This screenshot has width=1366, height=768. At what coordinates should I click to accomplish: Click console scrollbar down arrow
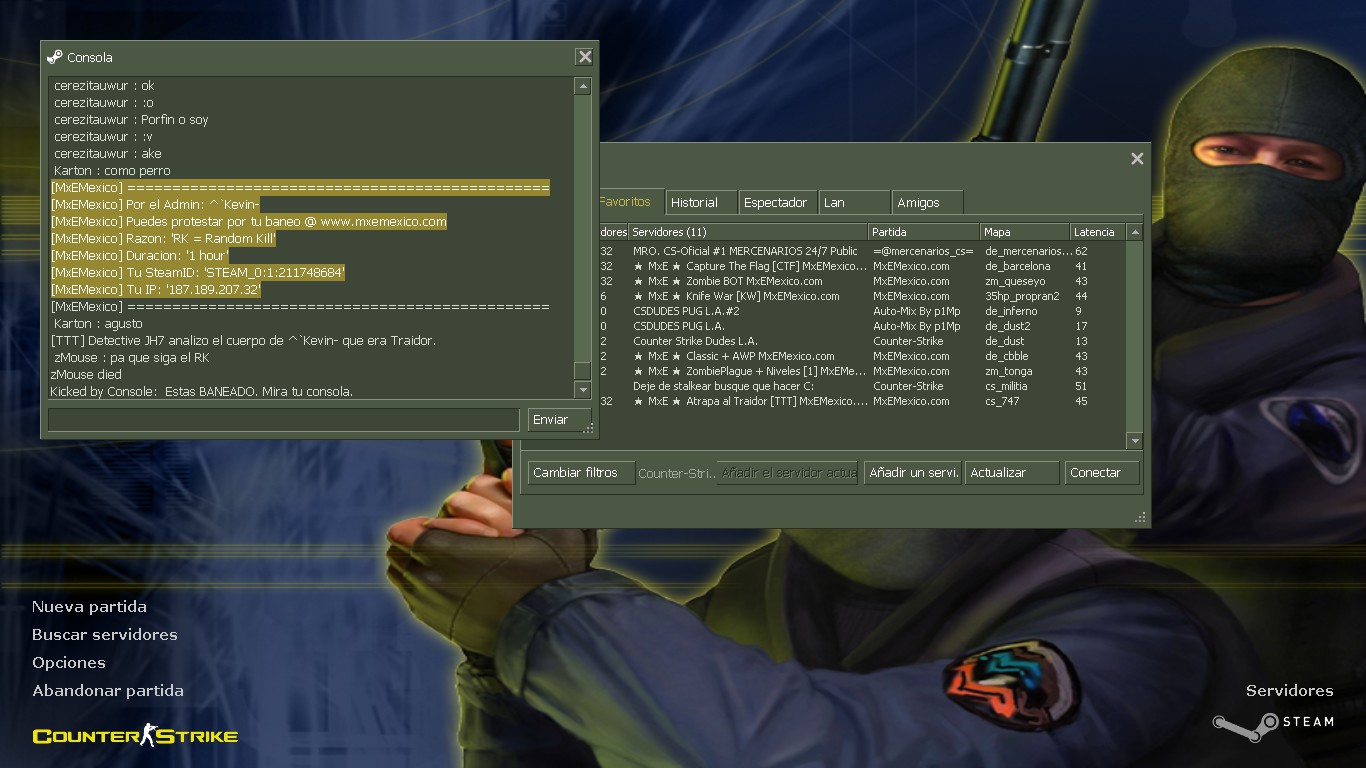click(x=583, y=389)
